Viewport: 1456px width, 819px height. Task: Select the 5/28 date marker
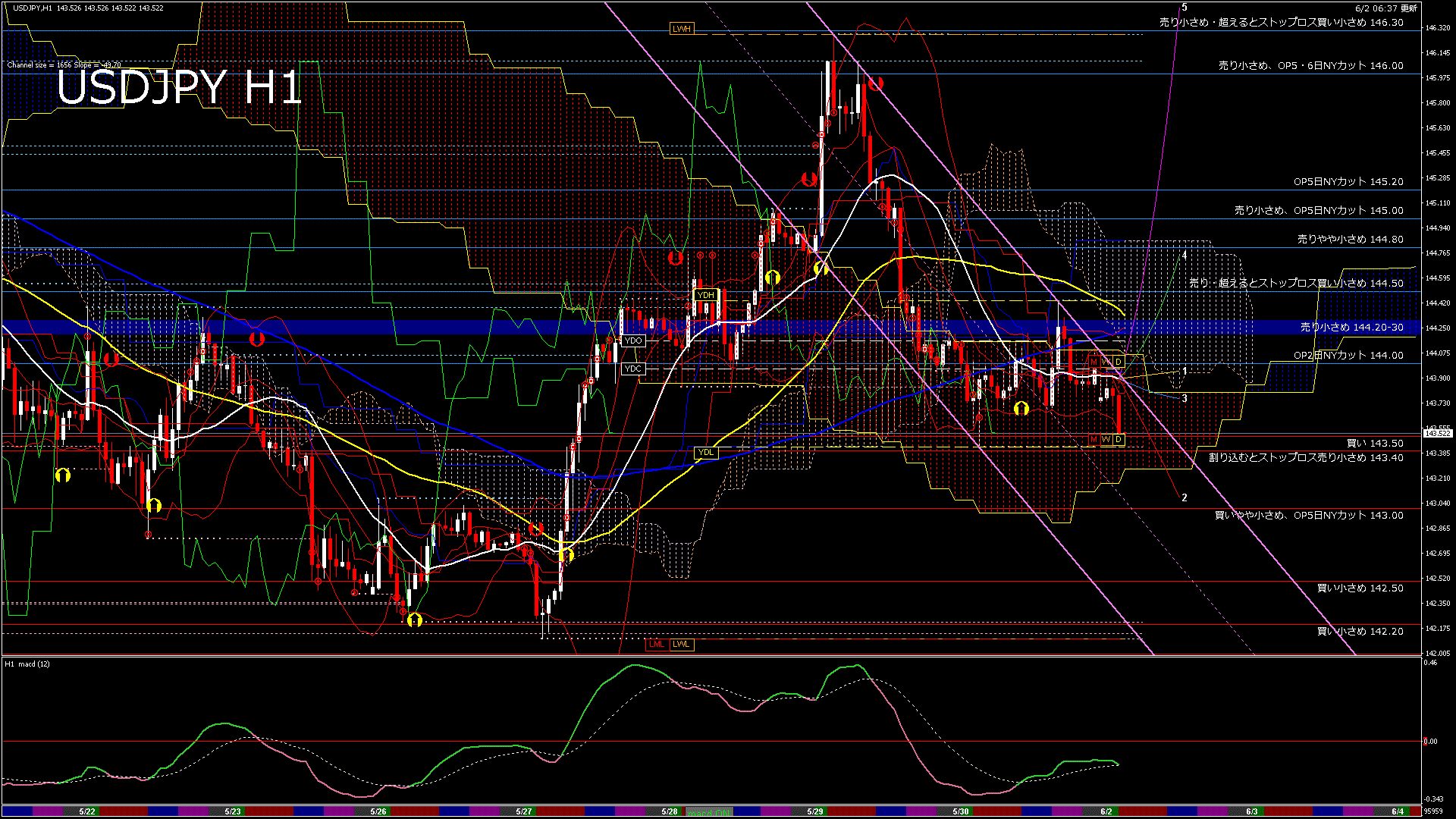click(670, 811)
